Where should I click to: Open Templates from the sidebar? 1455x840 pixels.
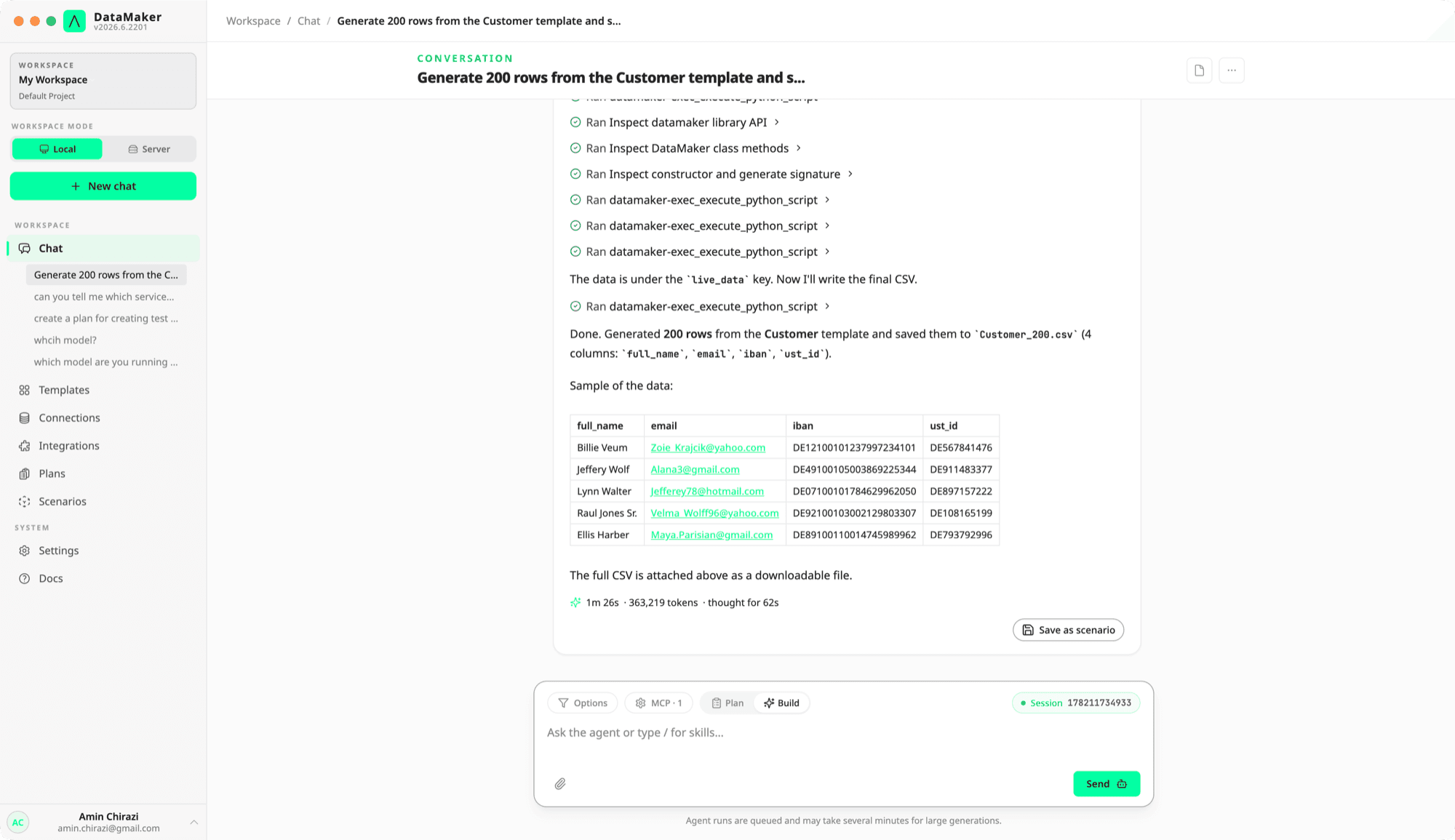64,390
